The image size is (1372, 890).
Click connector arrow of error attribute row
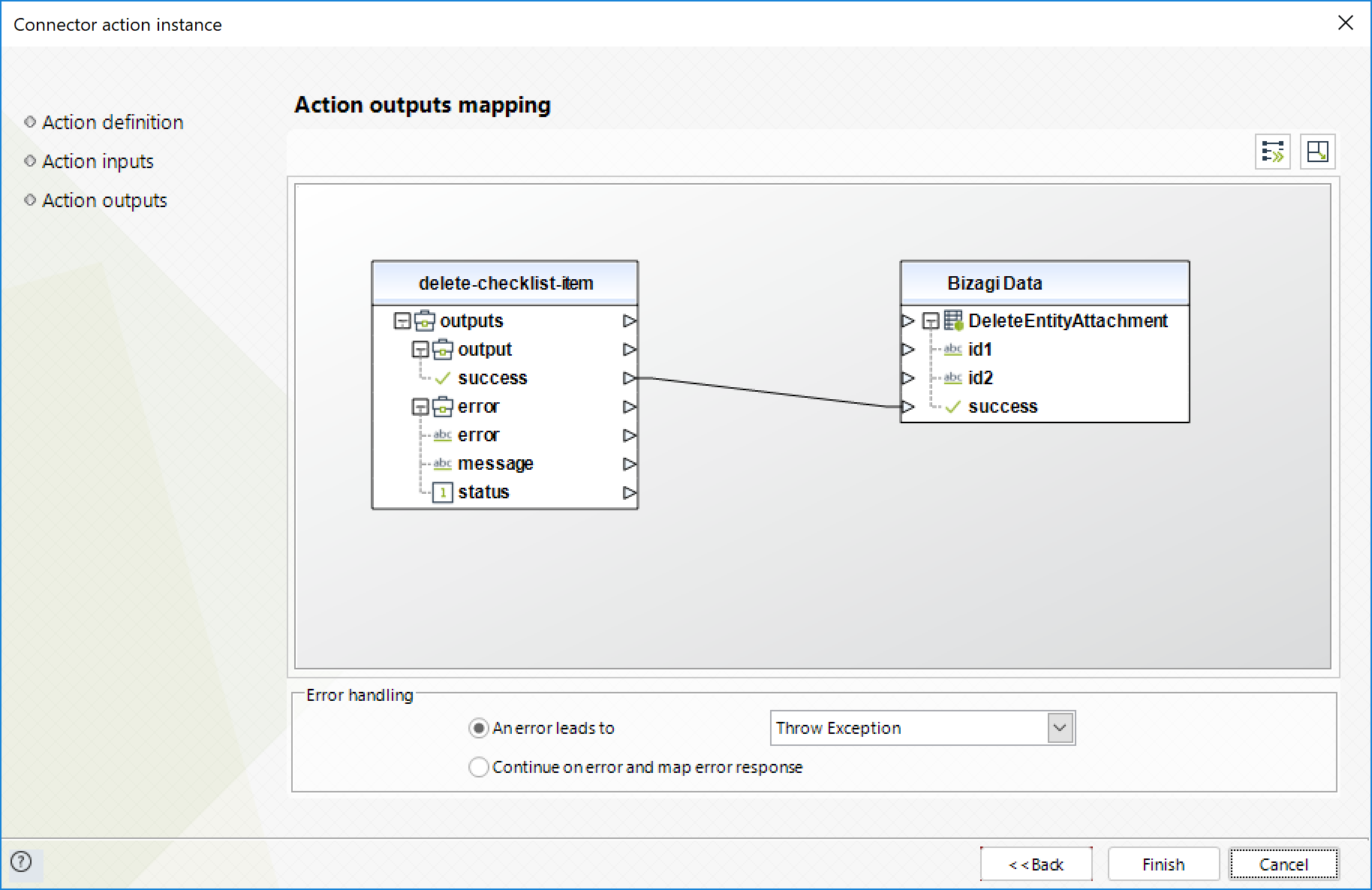click(x=630, y=435)
